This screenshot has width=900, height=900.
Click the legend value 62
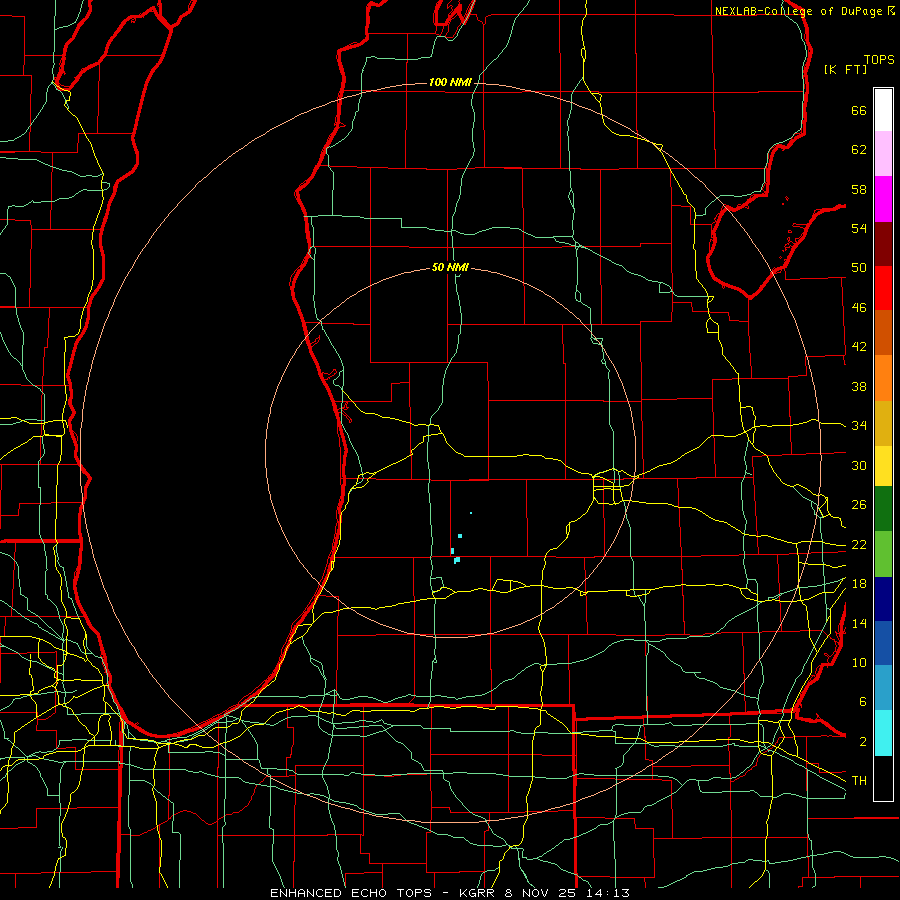tap(859, 150)
